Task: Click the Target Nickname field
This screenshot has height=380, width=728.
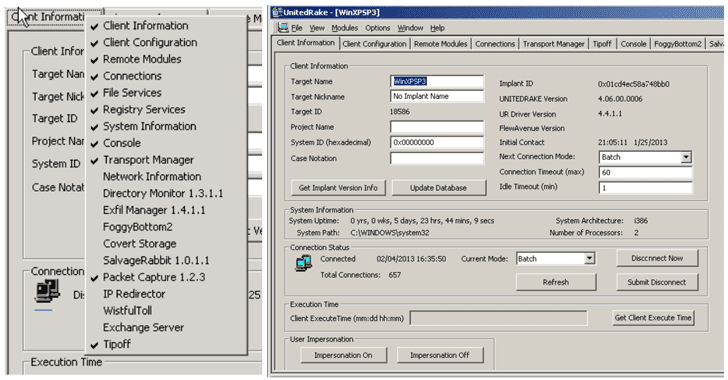Action: coord(437,96)
